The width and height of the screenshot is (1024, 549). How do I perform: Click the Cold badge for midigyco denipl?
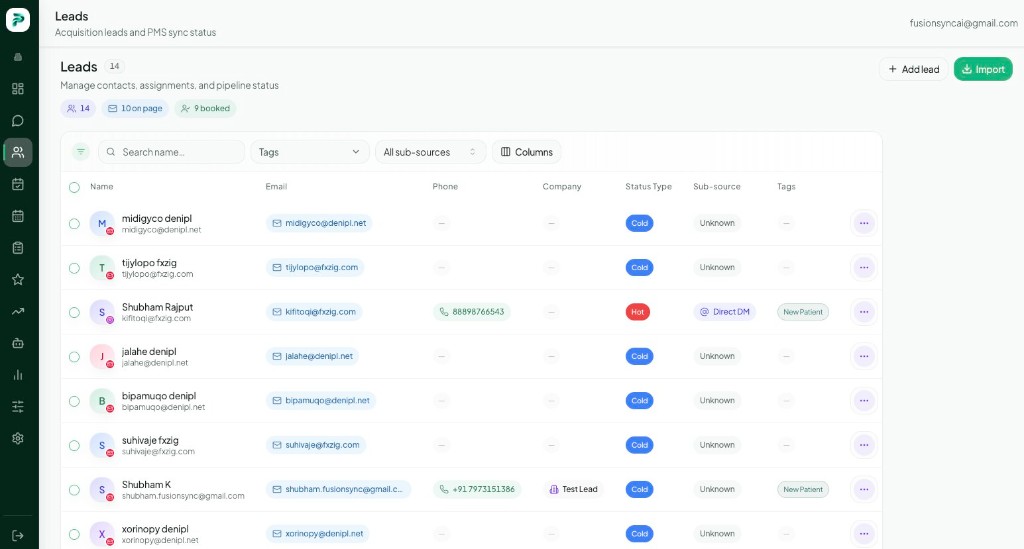639,223
